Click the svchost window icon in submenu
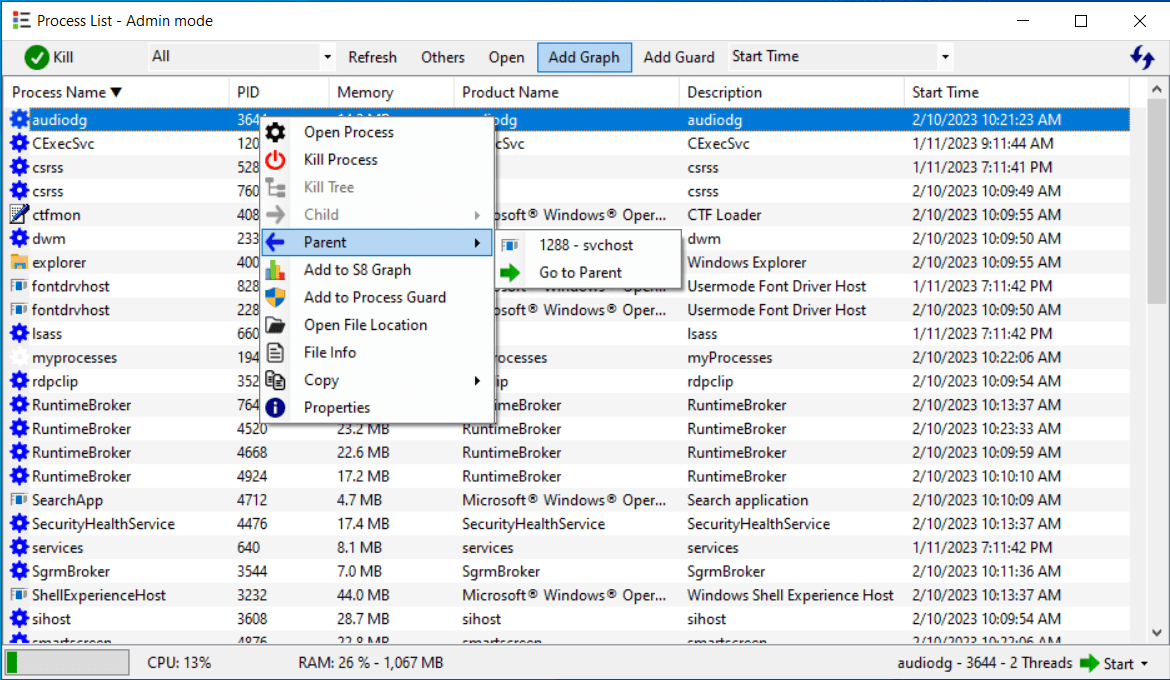 [x=510, y=245]
